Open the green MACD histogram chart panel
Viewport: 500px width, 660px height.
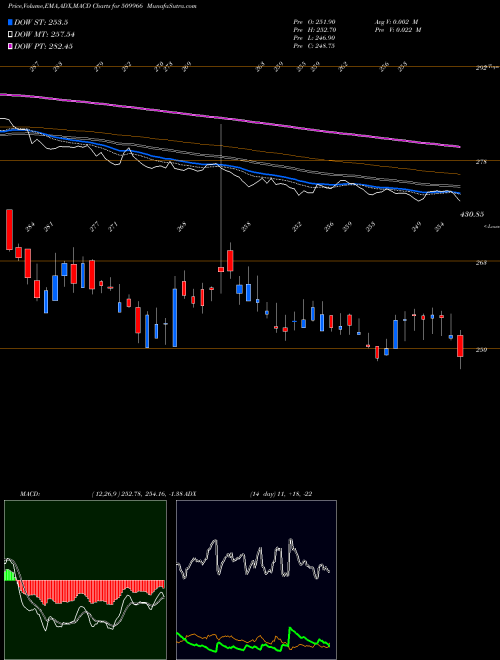coord(85,580)
